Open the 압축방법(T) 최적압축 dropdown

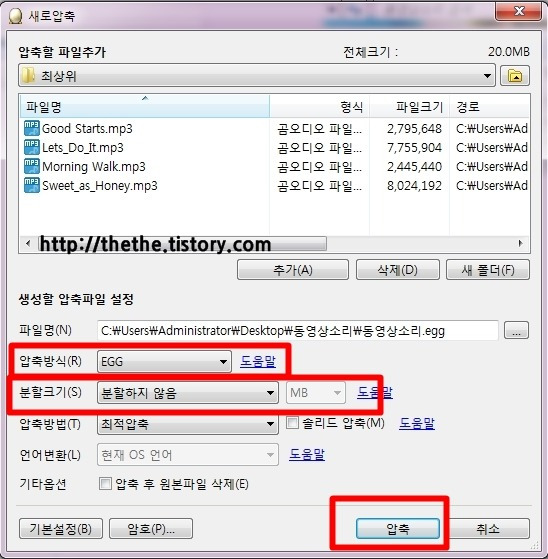coord(188,424)
